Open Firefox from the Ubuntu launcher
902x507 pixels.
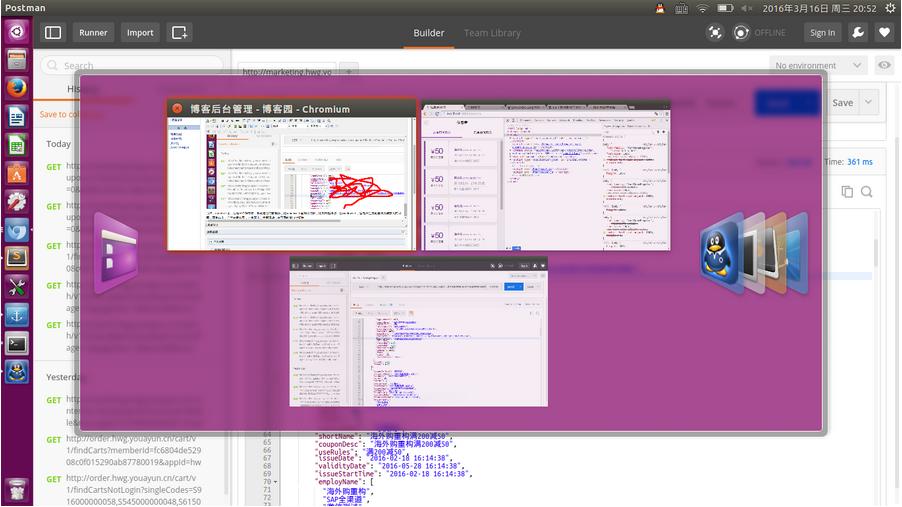coord(16,87)
